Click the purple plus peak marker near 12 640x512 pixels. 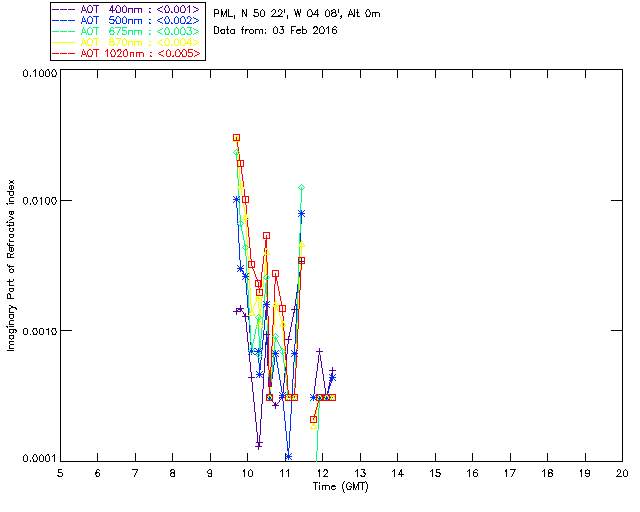click(320, 352)
